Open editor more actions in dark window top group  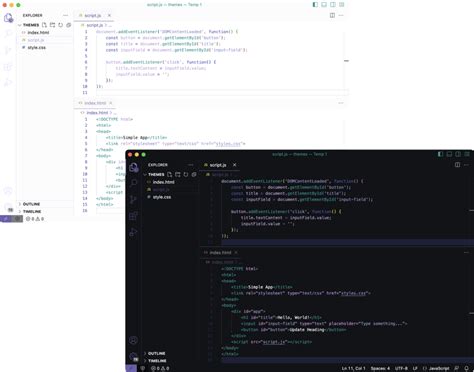coord(466,165)
